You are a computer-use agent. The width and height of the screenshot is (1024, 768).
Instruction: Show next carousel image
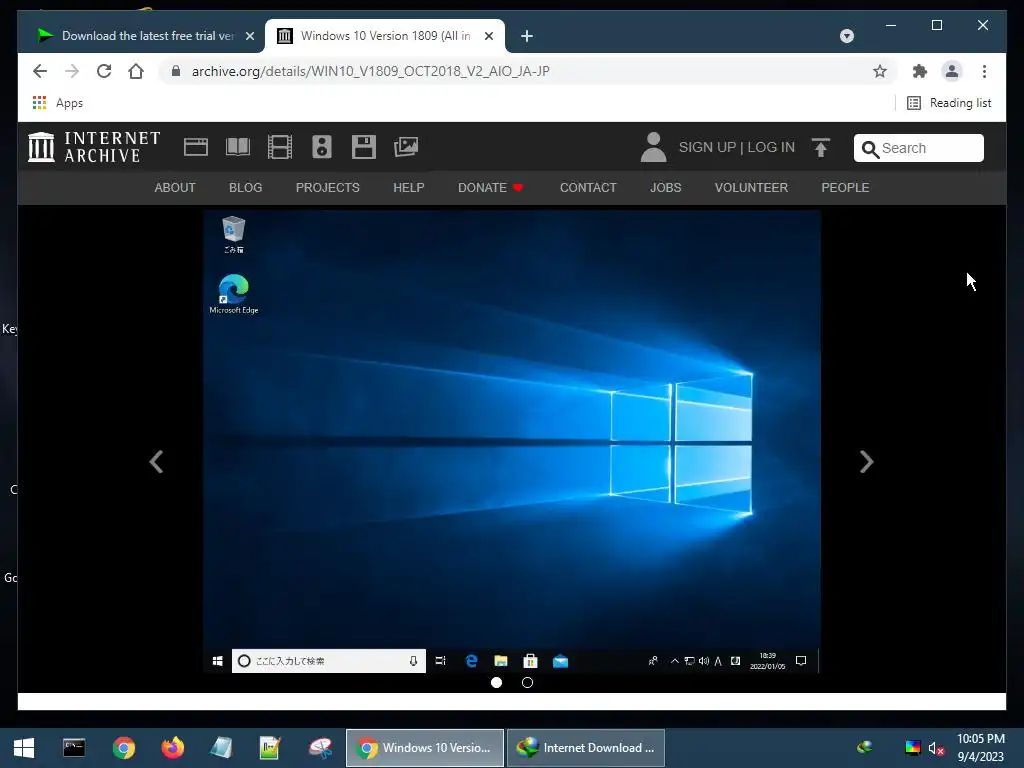(x=866, y=462)
